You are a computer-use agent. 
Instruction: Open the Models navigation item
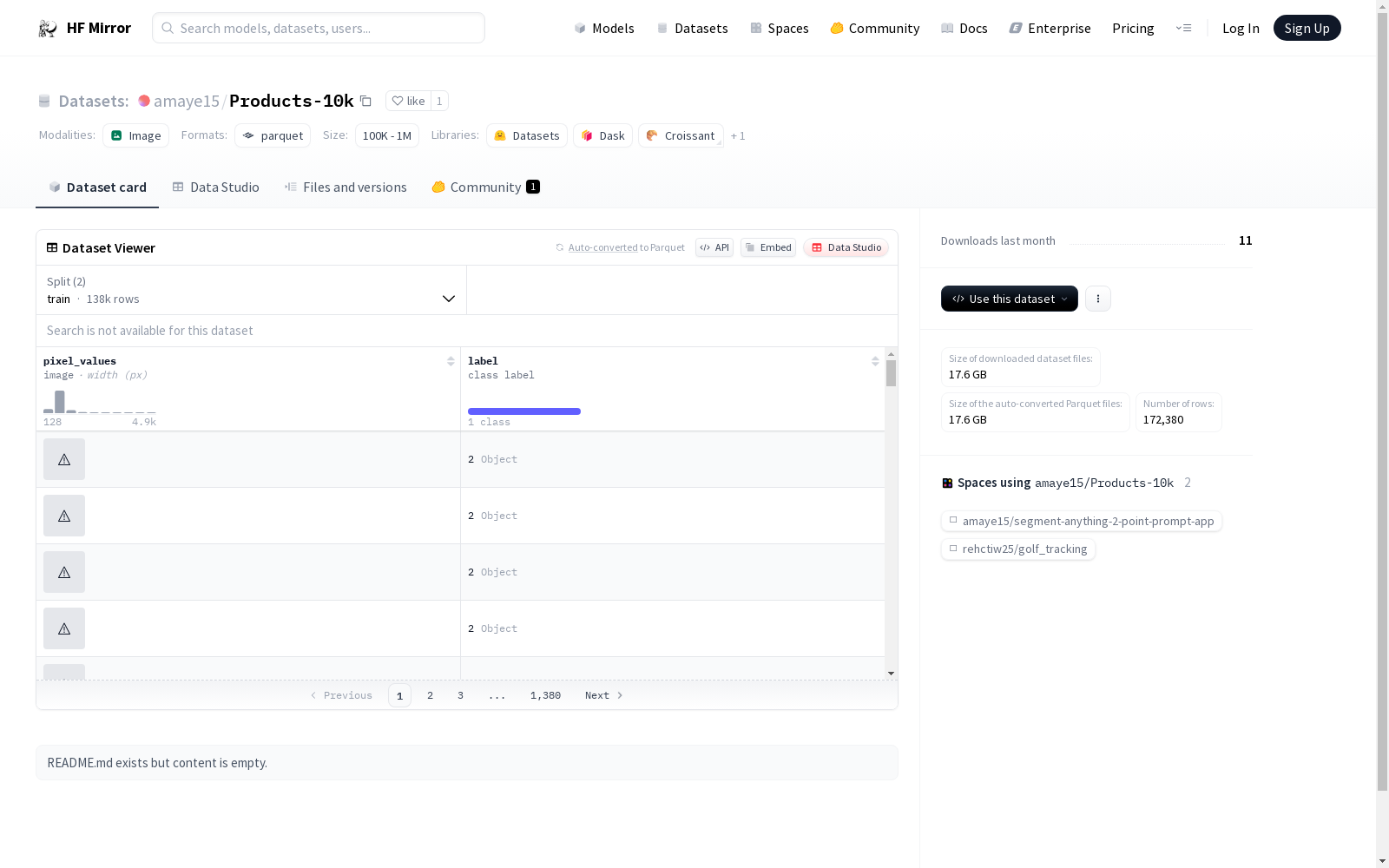(604, 29)
